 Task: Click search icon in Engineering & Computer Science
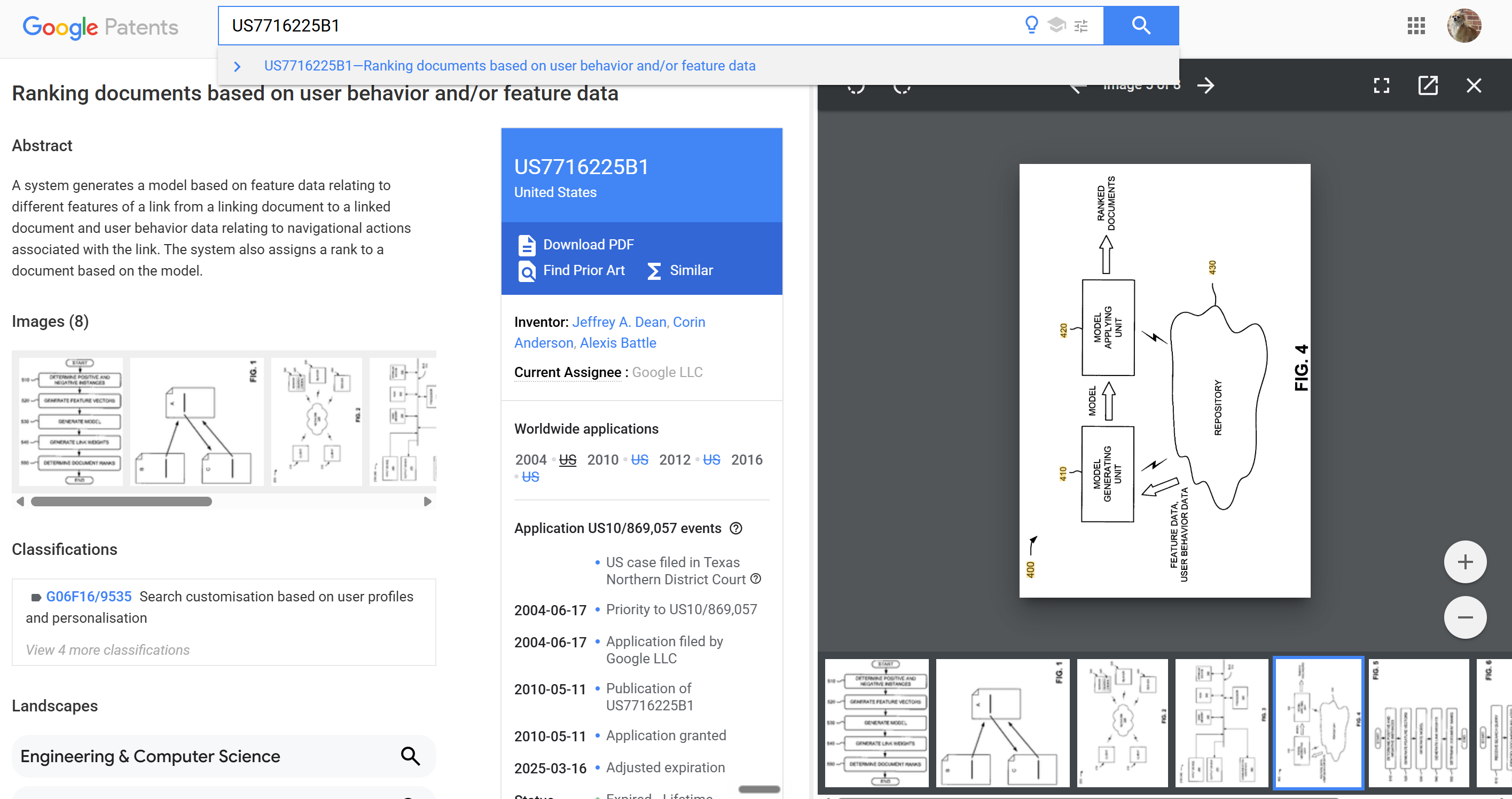pyautogui.click(x=410, y=756)
